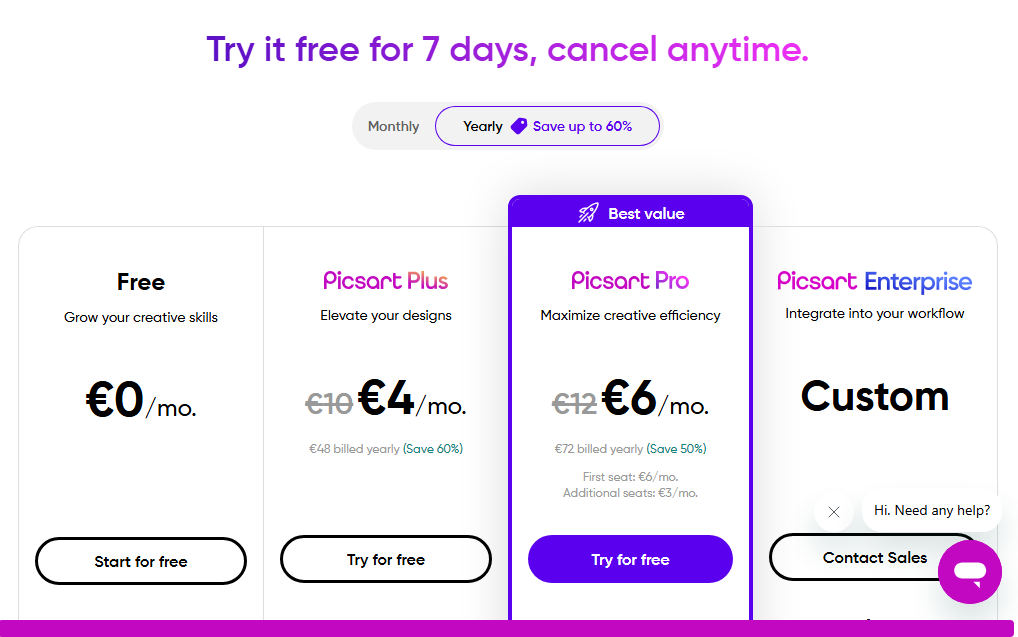Try Picsart Plus for free

(386, 559)
